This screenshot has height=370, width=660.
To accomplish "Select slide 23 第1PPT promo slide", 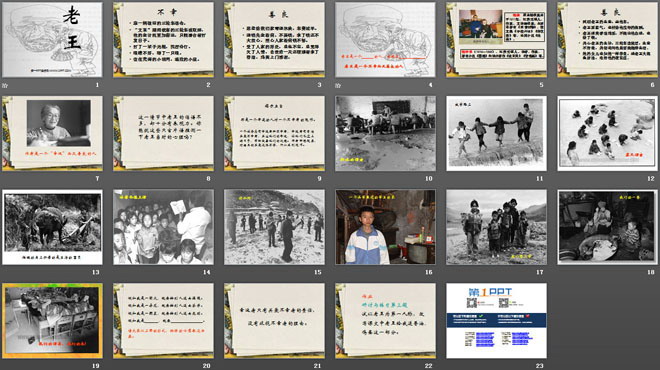I will tap(496, 321).
